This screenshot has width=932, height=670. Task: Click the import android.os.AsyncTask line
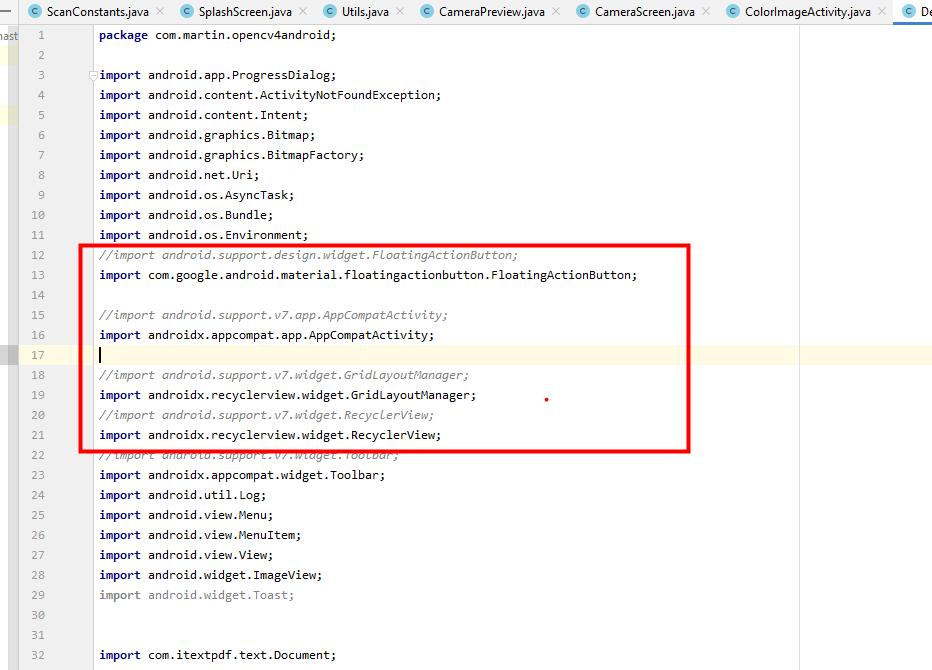[x=196, y=195]
